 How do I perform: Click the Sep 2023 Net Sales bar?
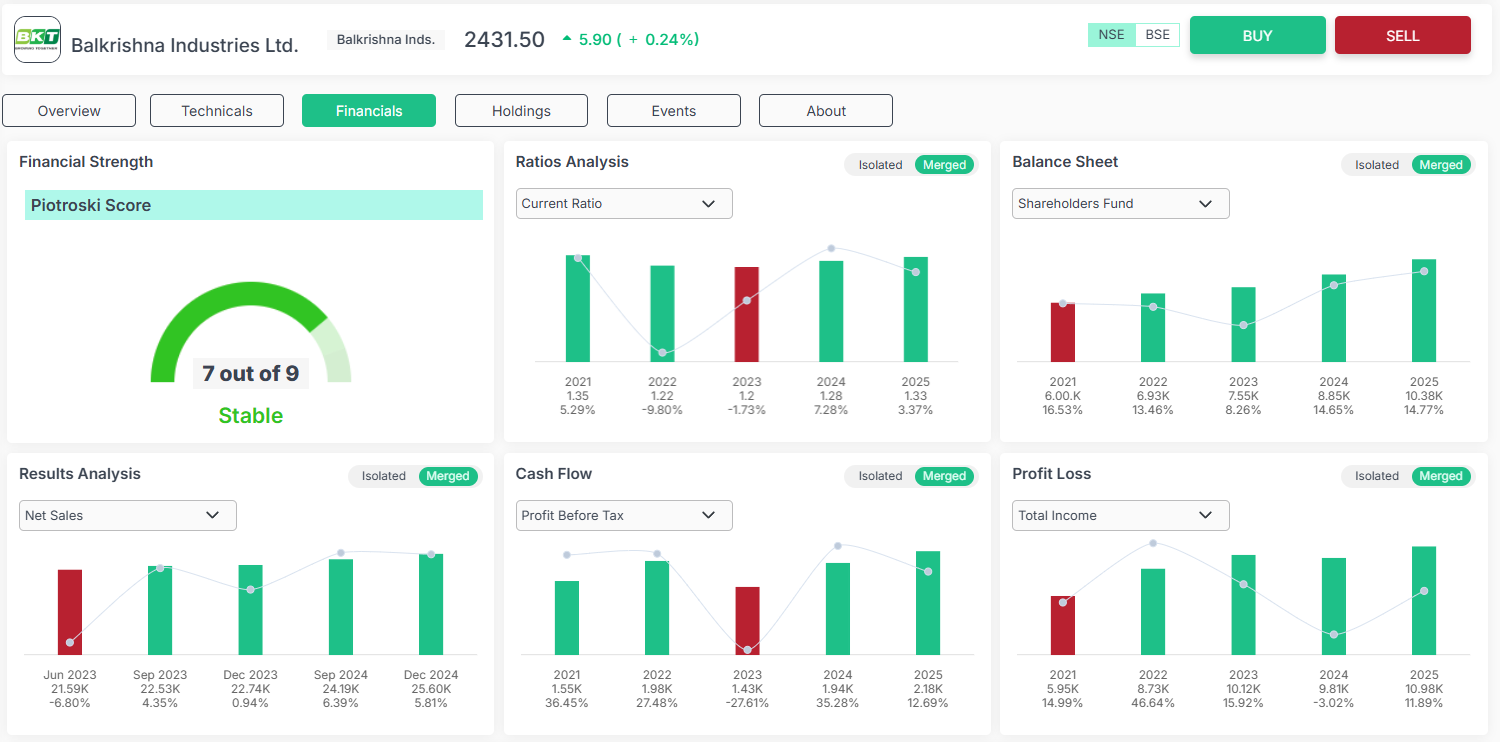(x=160, y=610)
